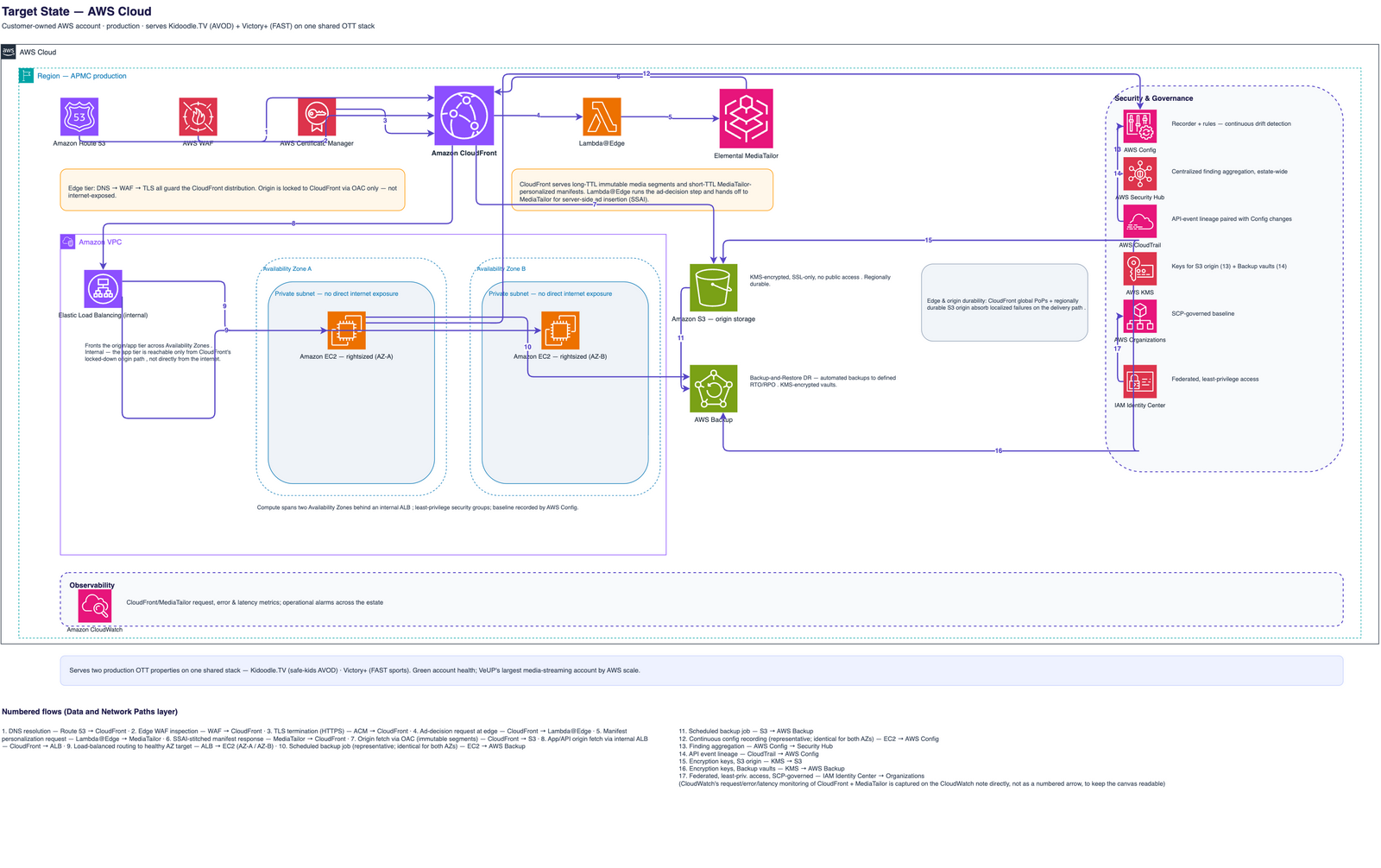Select the Backup-and-Restore DR description text
Screen dimensions: 1381x868
tap(823, 381)
